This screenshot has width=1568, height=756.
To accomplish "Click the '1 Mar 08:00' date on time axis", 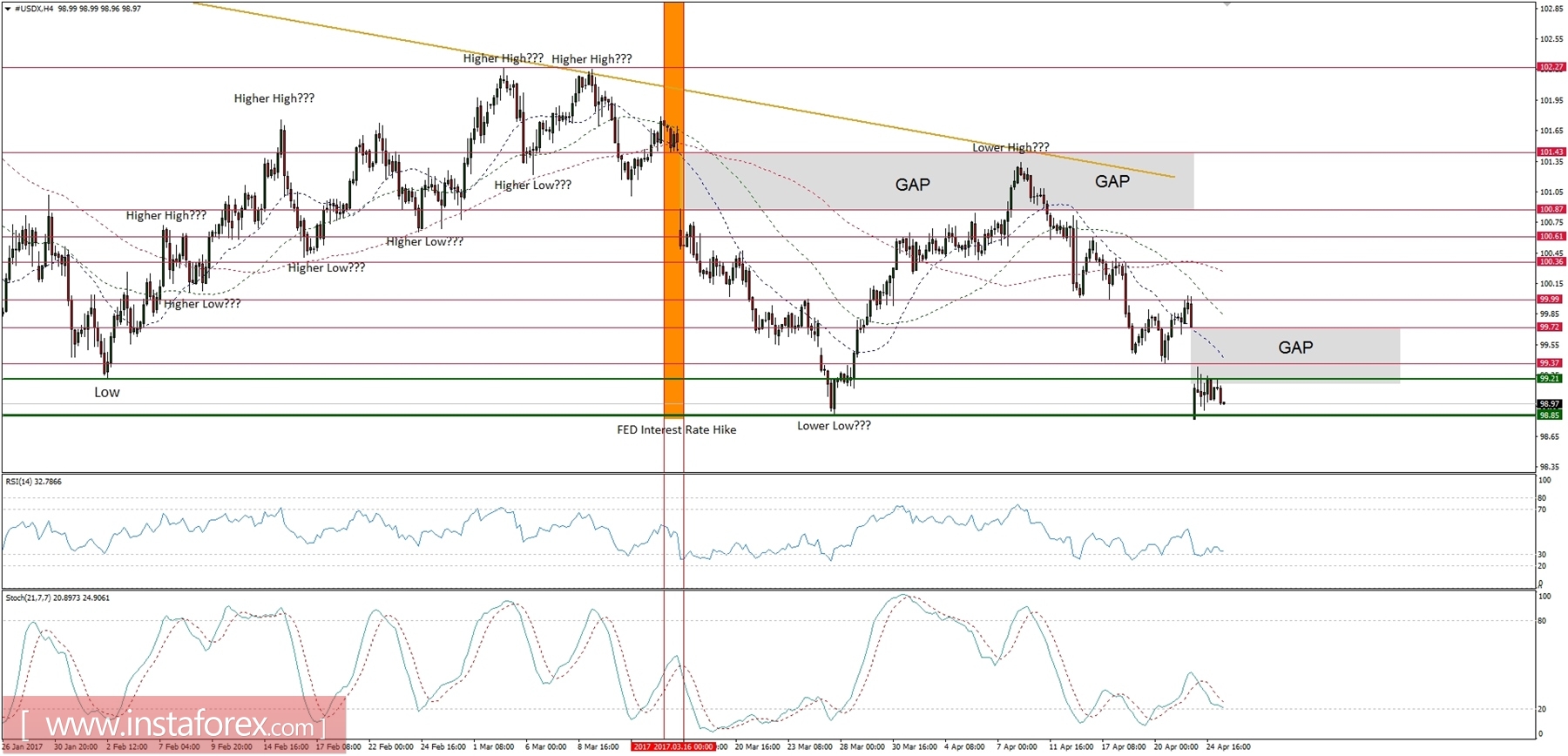I will click(x=494, y=746).
